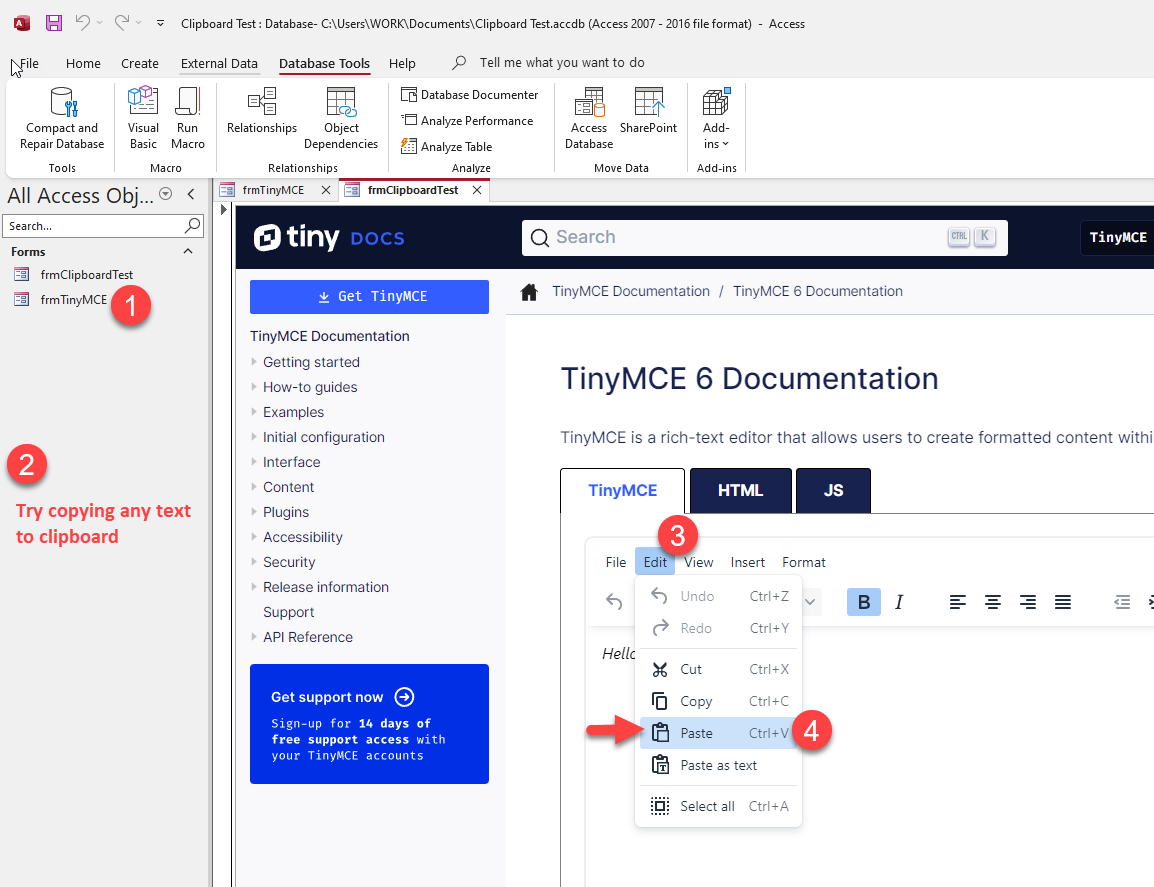Collapse the Forms group
Image resolution: width=1154 pixels, height=887 pixels.
click(x=188, y=251)
